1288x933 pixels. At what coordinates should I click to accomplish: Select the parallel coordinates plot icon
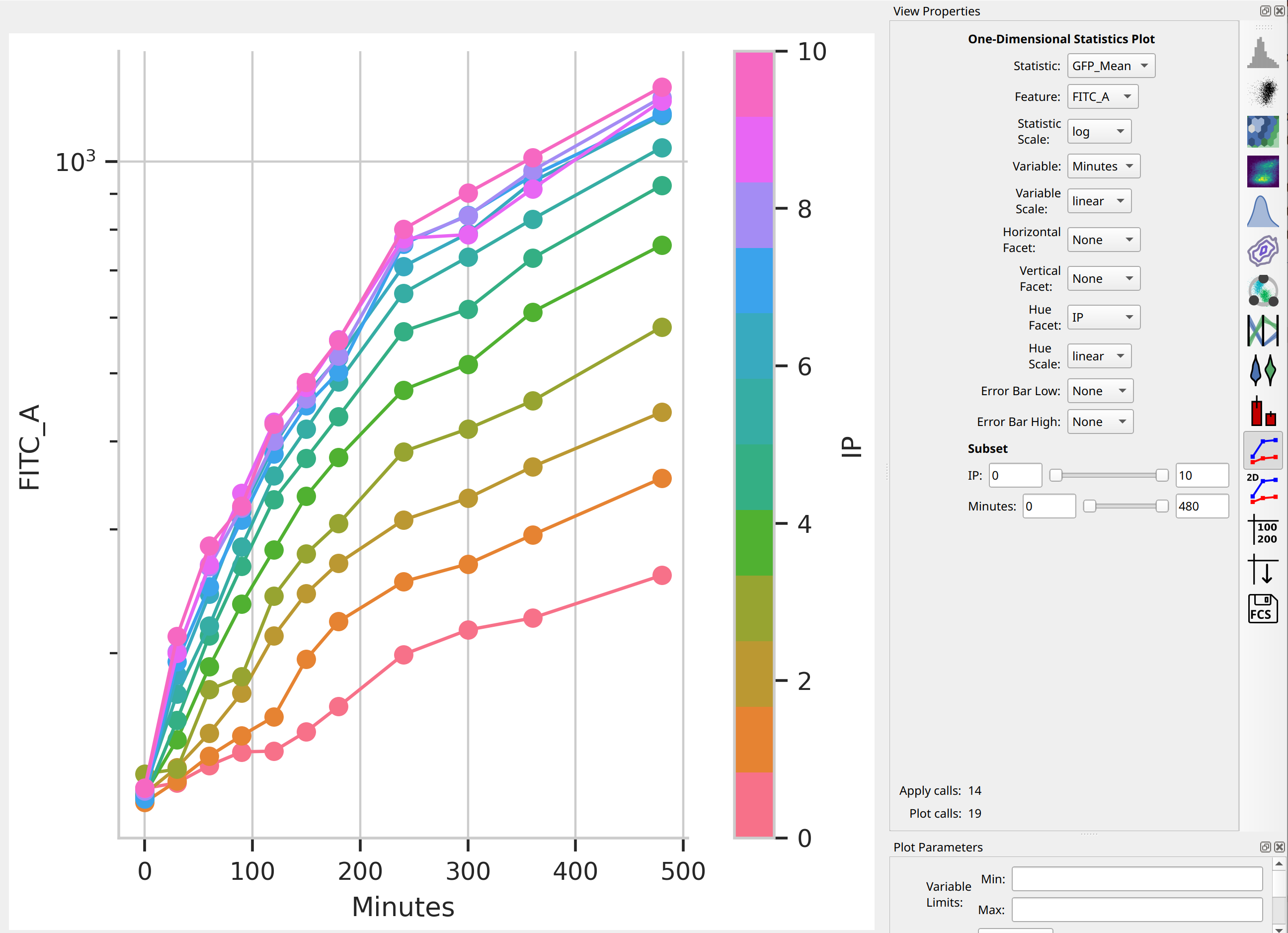pos(1263,330)
